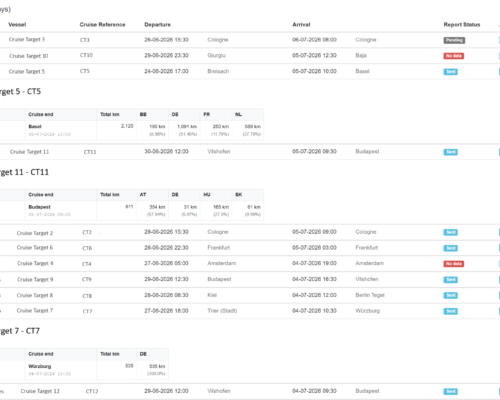Click the Basel cruise end cell

click(x=61, y=130)
